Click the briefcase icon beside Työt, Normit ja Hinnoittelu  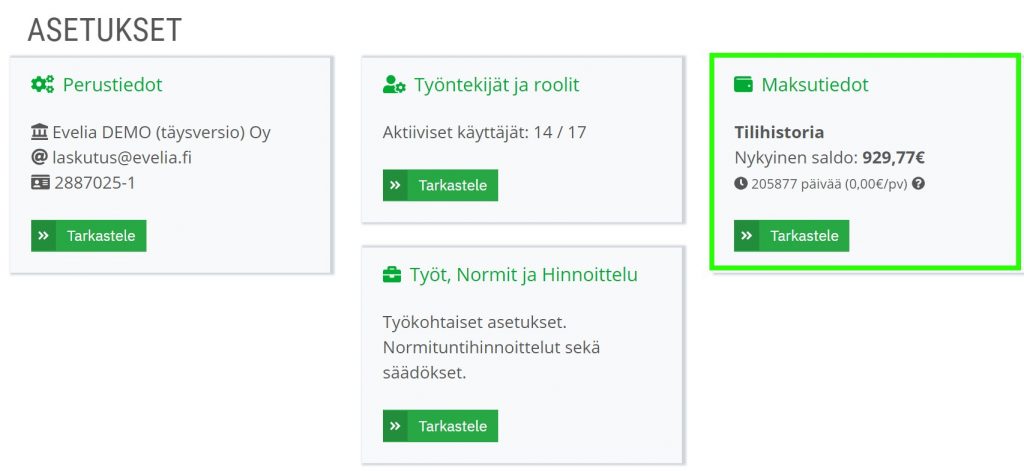click(392, 275)
